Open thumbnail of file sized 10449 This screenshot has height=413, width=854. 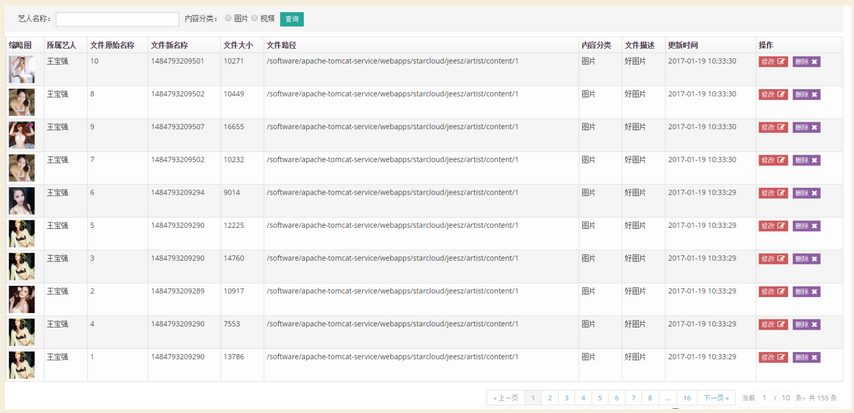(22, 102)
